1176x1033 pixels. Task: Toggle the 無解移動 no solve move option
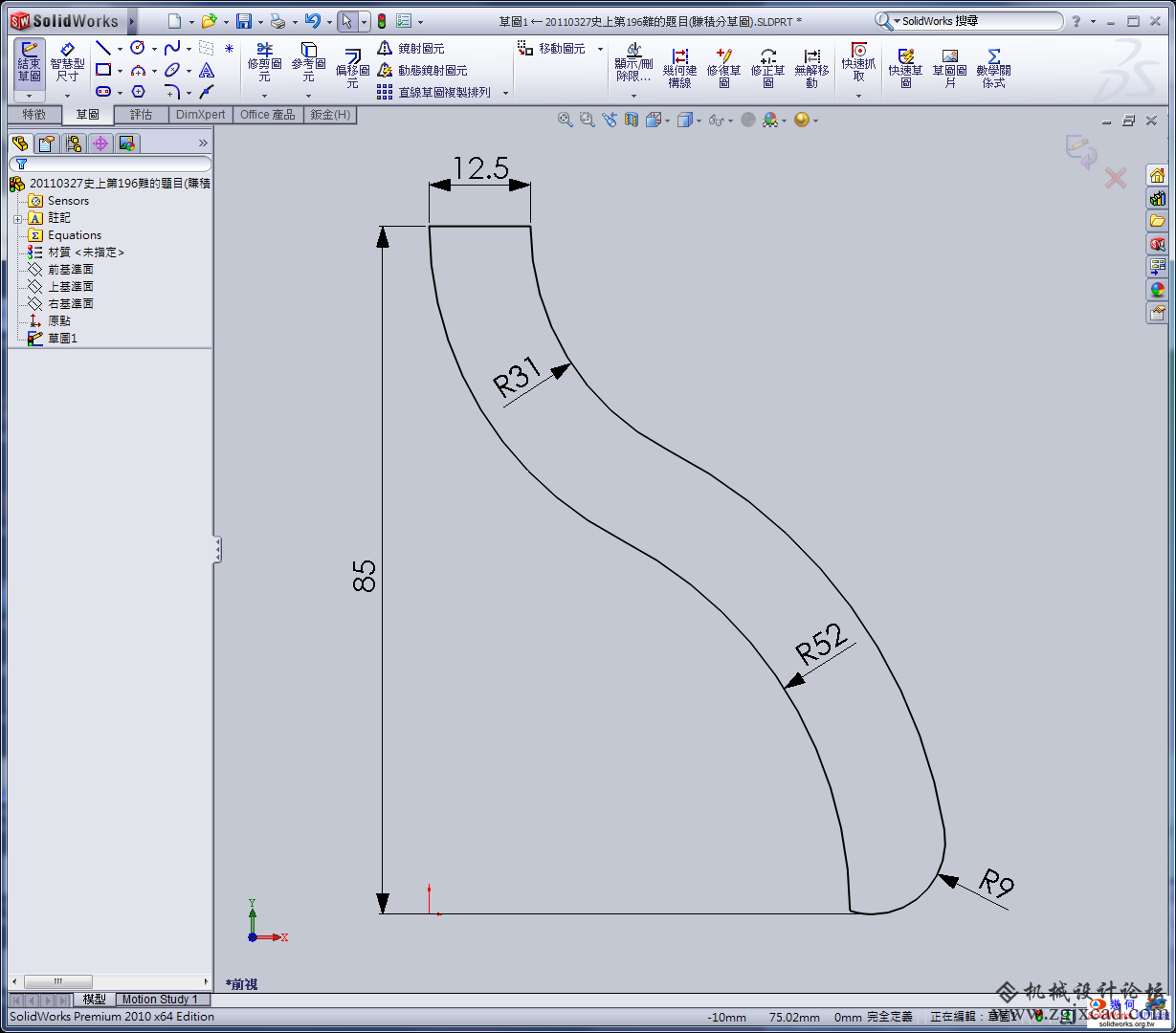[811, 67]
